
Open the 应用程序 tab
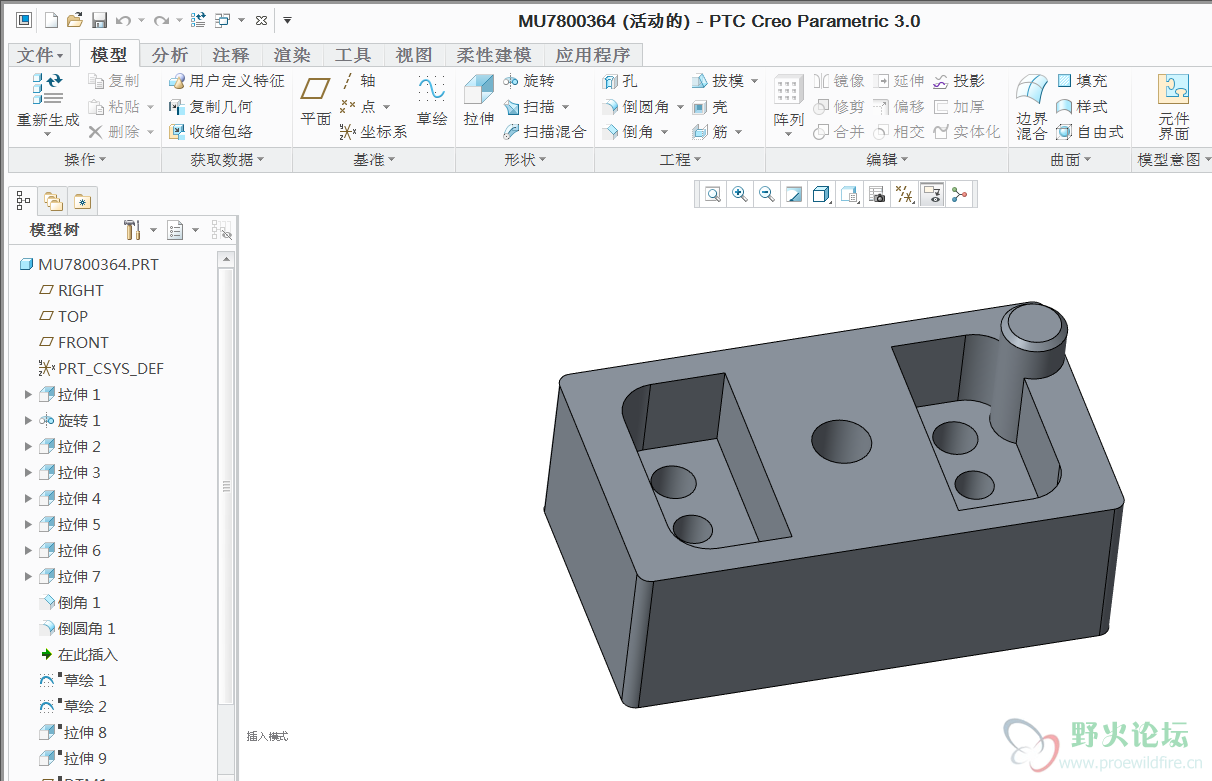[593, 56]
